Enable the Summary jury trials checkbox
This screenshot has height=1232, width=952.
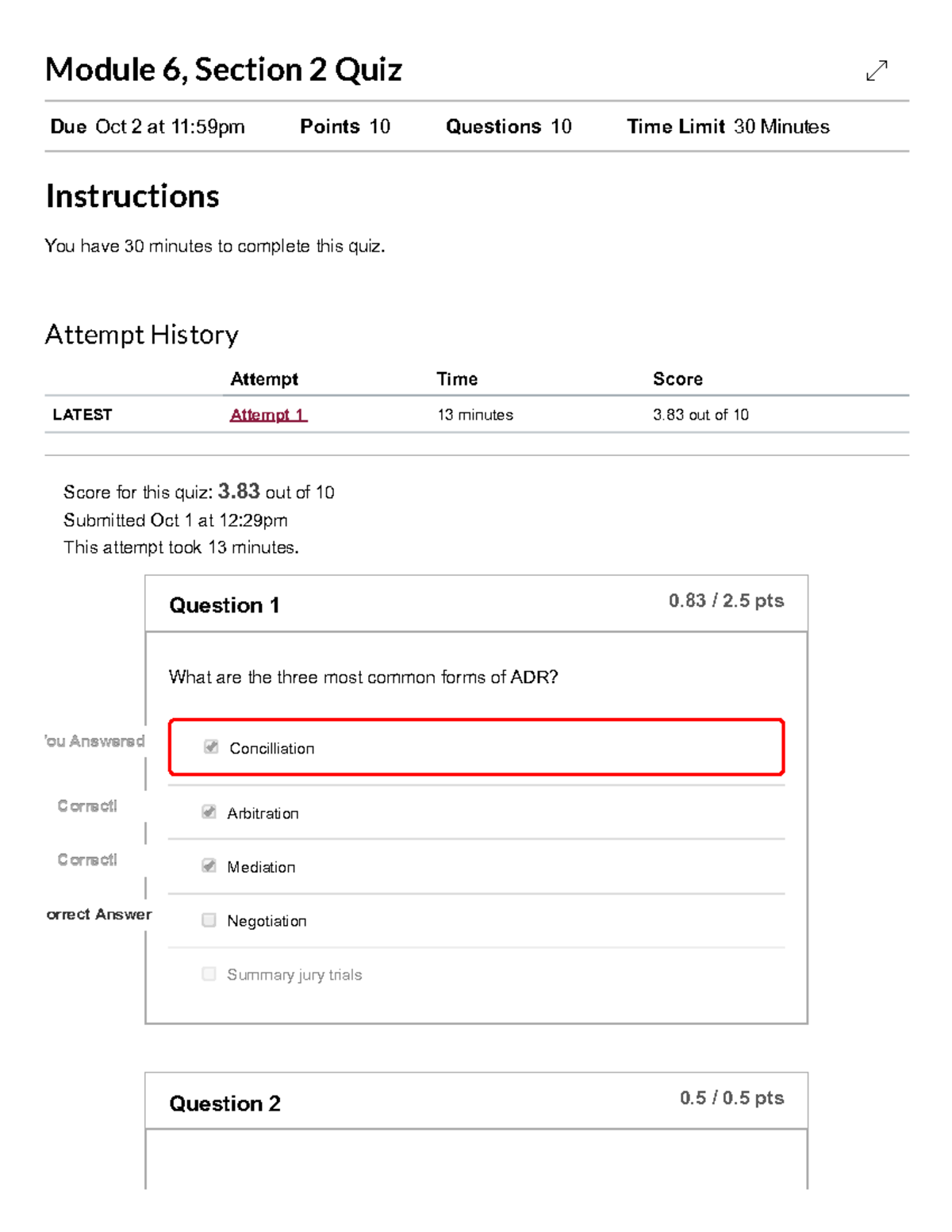209,973
